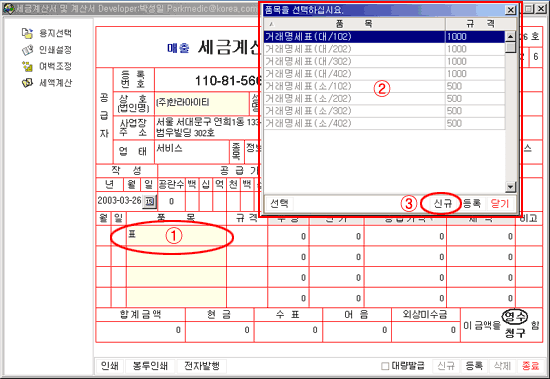Image resolution: width=550 pixels, height=379 pixels.
Task: Select the row 거래명세표(대/302)
Action: [x=384, y=61]
